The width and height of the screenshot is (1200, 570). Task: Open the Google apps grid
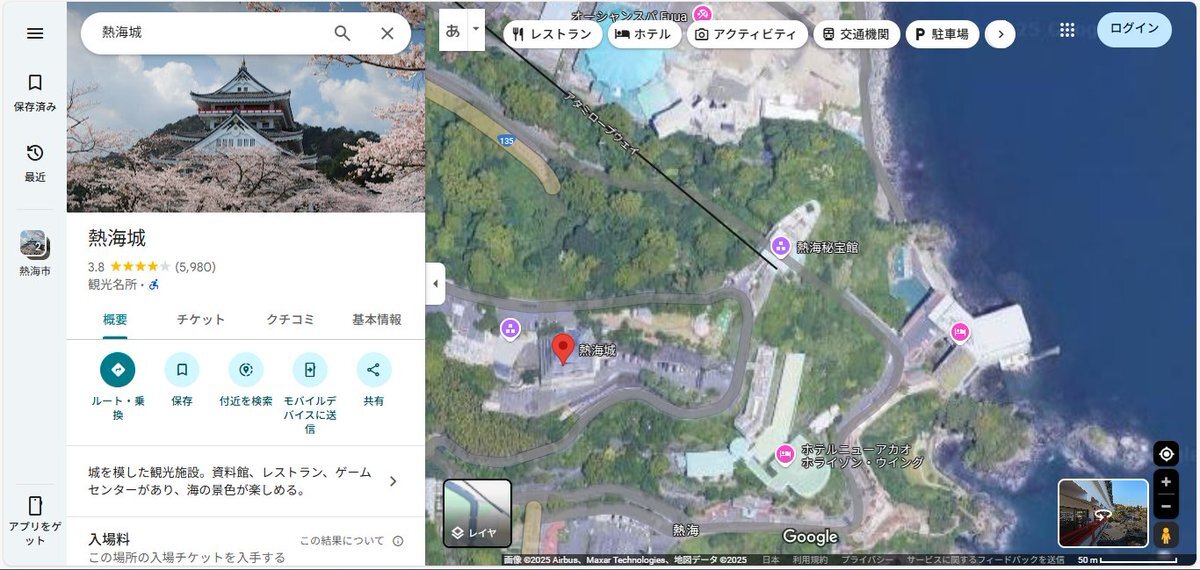click(1067, 30)
